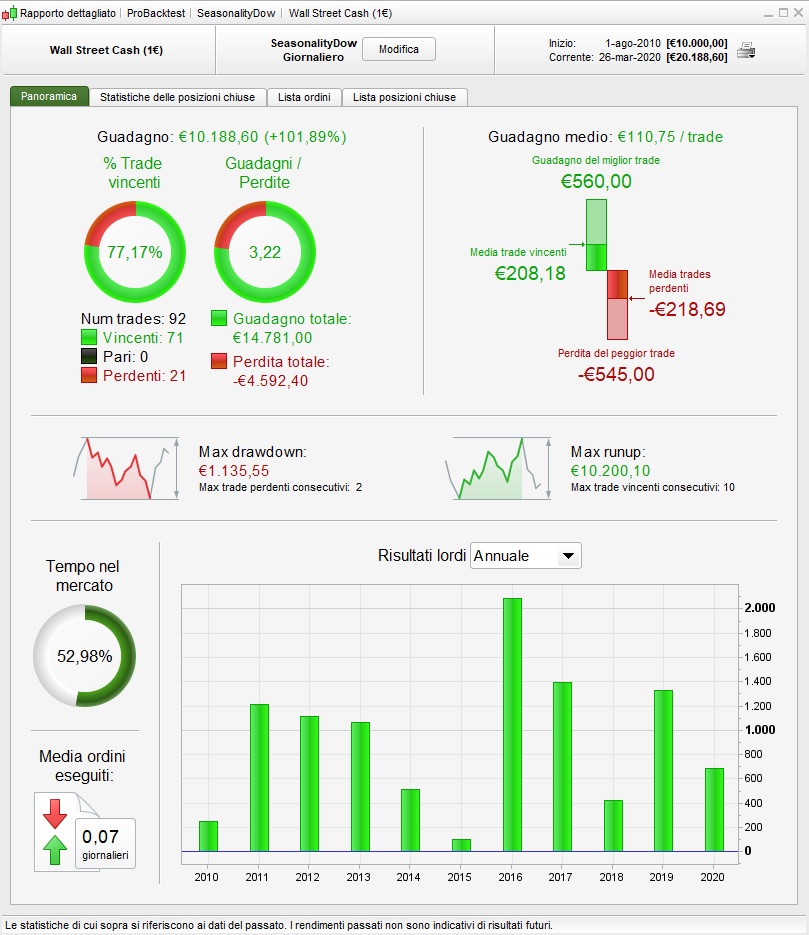Click the green up arrow order icon
Viewport: 809px width, 935px height.
55,849
